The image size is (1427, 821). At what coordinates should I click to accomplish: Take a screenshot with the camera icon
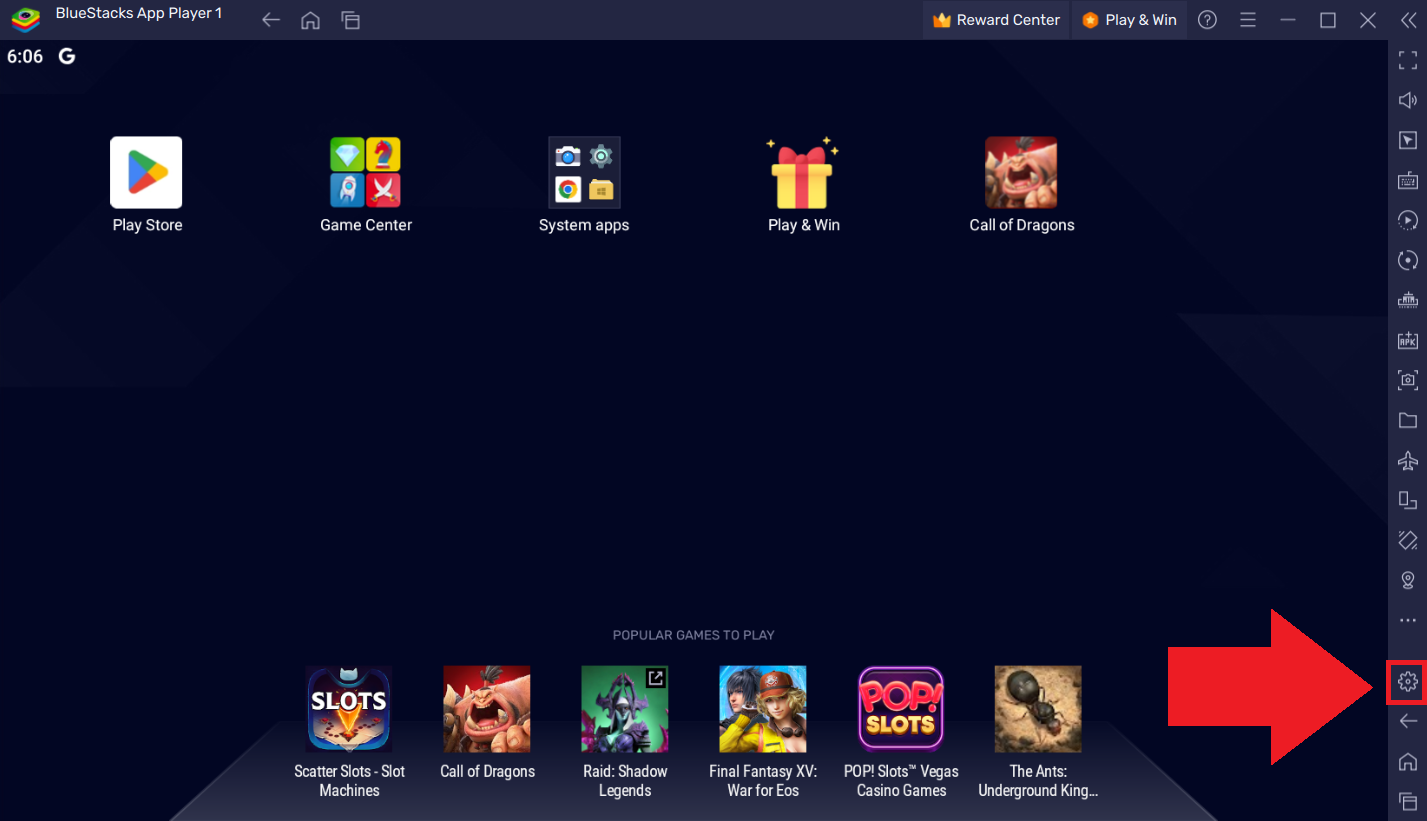pos(1408,380)
